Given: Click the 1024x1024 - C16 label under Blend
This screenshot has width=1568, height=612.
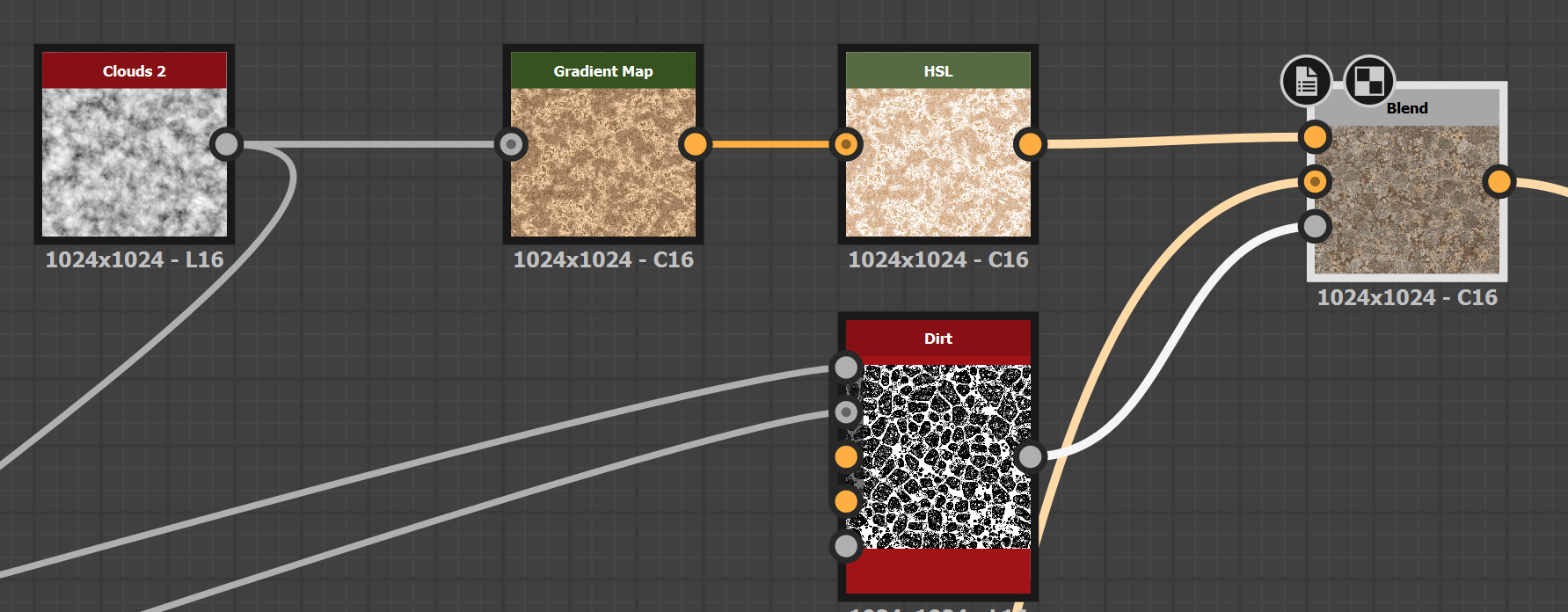Looking at the screenshot, I should tap(1407, 298).
